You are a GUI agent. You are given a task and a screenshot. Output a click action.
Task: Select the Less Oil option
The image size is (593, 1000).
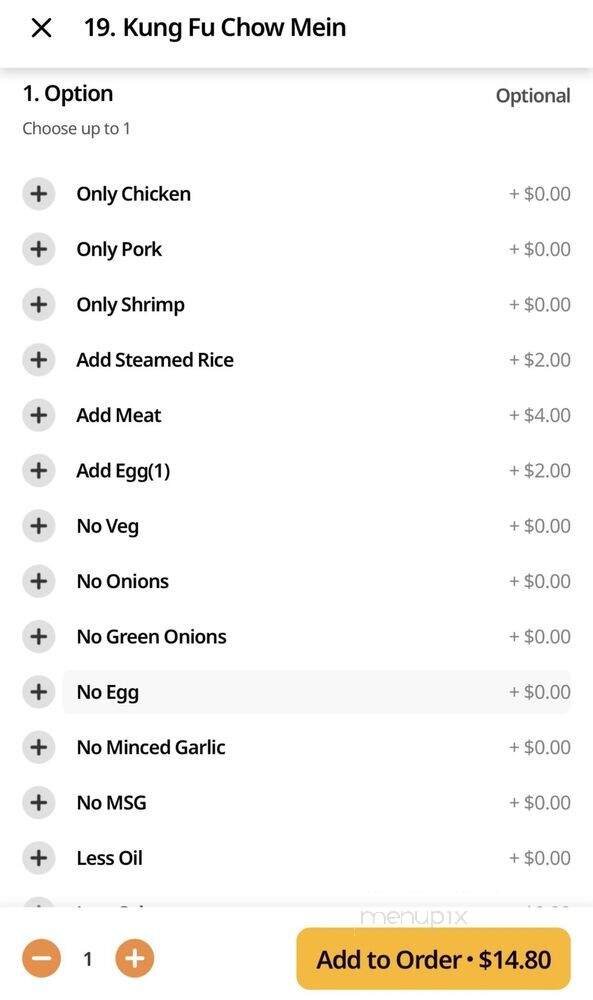tap(38, 857)
